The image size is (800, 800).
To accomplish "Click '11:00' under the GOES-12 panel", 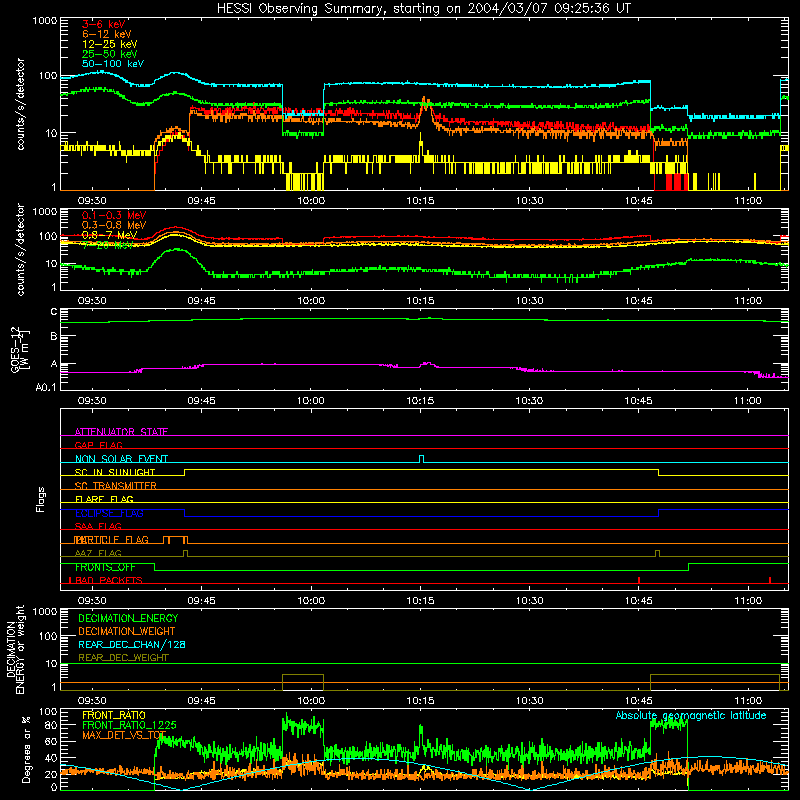I will [x=748, y=401].
